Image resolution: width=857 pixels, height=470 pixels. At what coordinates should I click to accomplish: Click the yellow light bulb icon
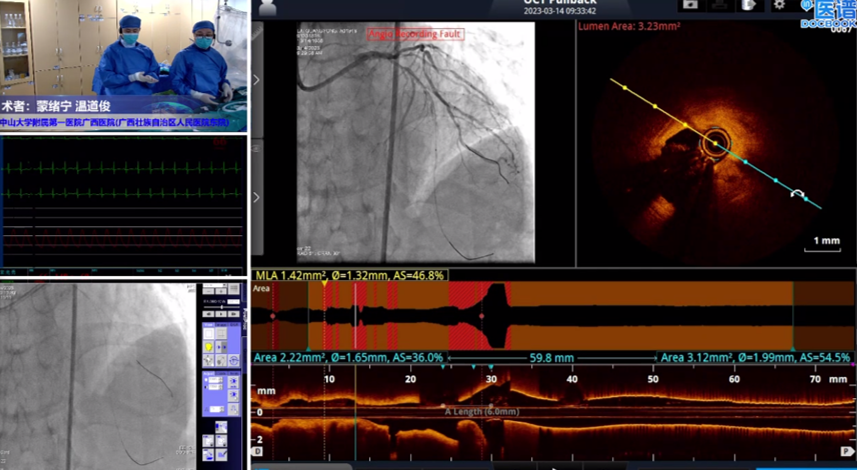(x=209, y=347)
